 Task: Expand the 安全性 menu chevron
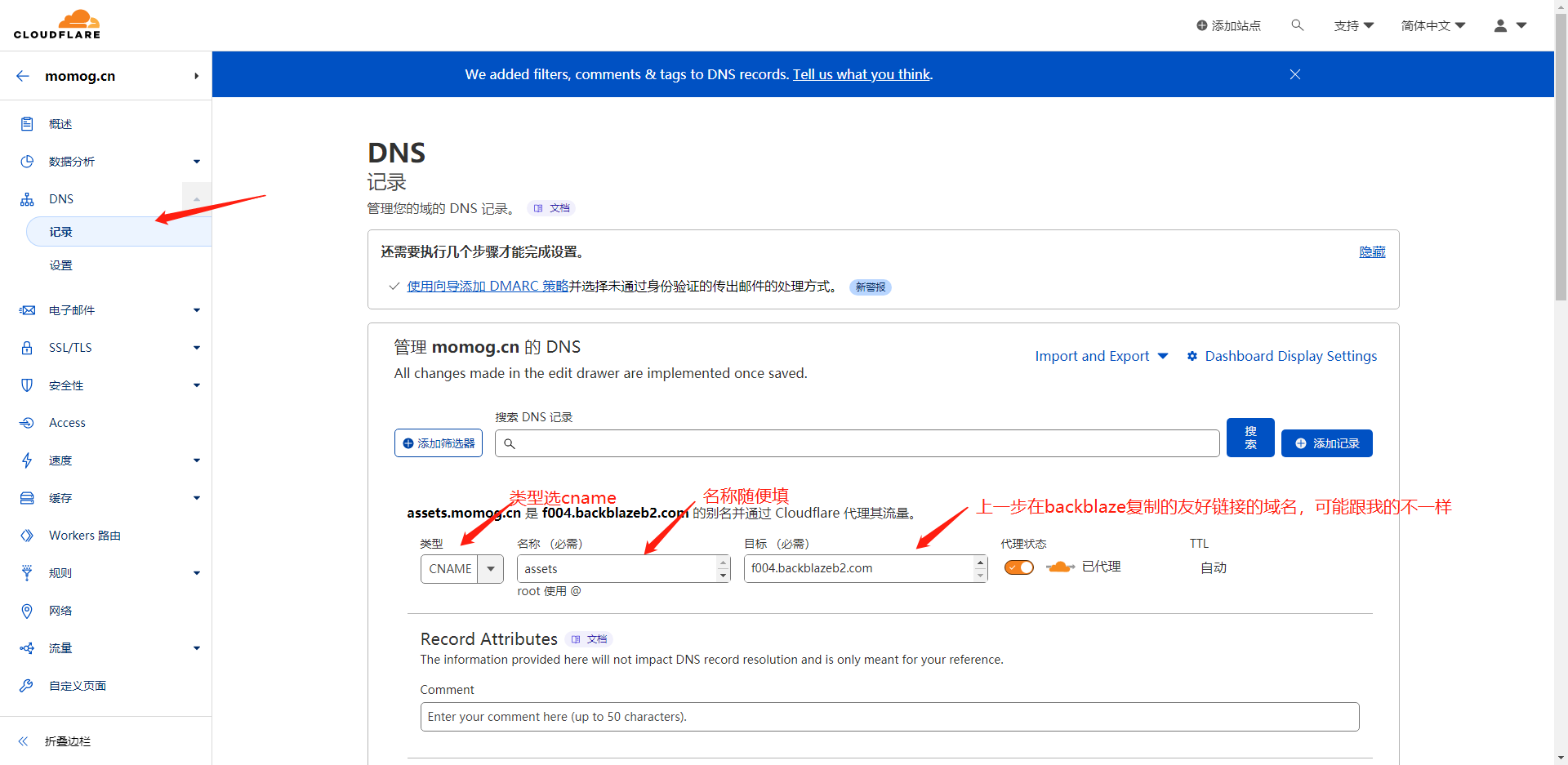click(x=197, y=385)
